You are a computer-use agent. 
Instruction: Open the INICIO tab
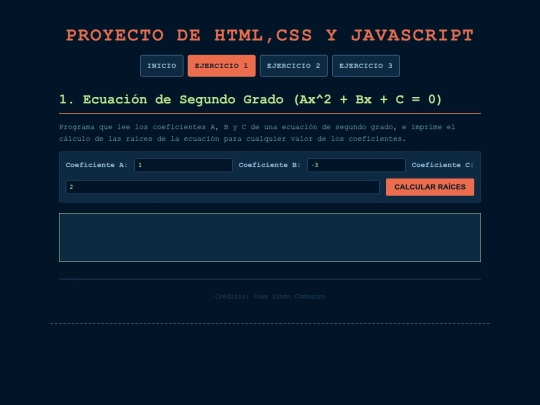click(162, 66)
